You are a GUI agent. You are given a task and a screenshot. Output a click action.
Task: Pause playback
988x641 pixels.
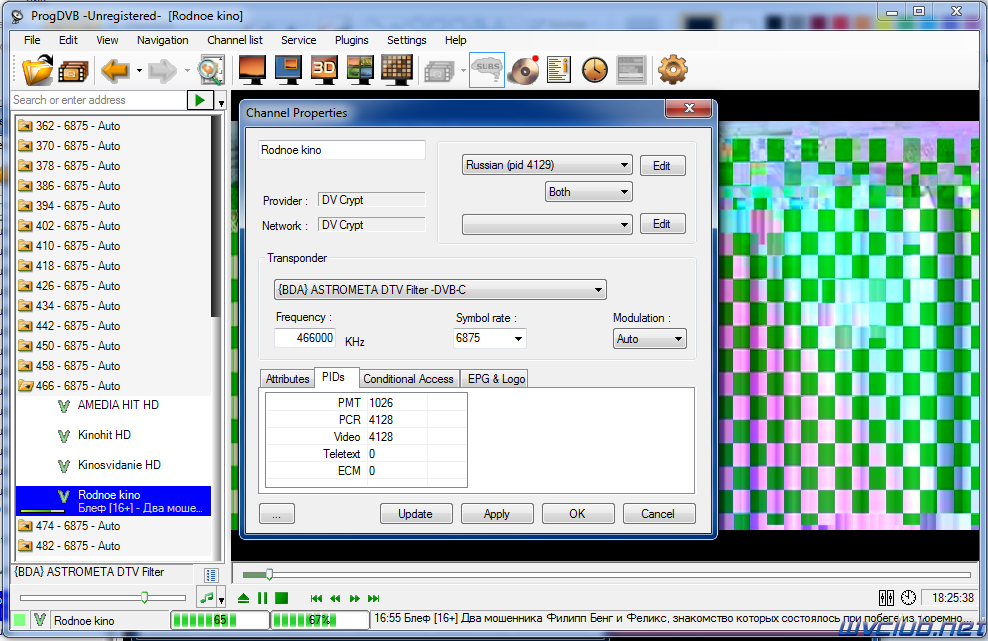pos(263,598)
